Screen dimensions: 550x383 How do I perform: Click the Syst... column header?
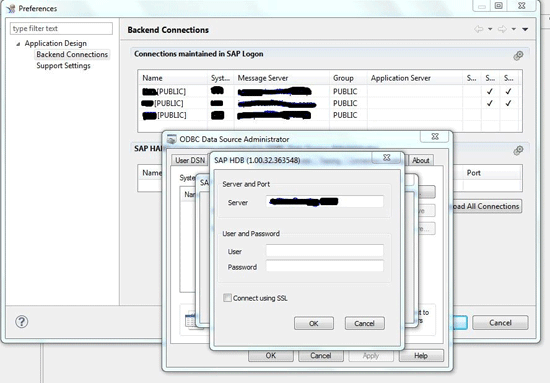click(x=221, y=78)
